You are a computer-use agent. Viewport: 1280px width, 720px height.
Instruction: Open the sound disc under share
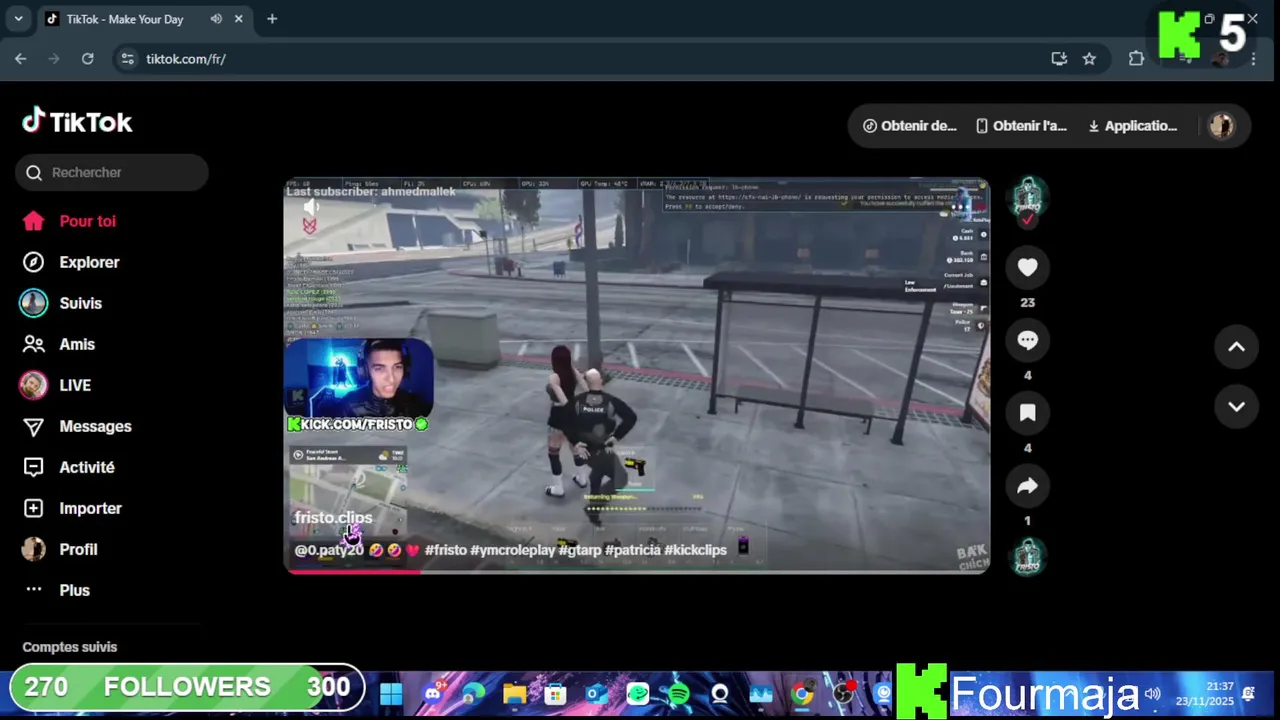[1027, 557]
